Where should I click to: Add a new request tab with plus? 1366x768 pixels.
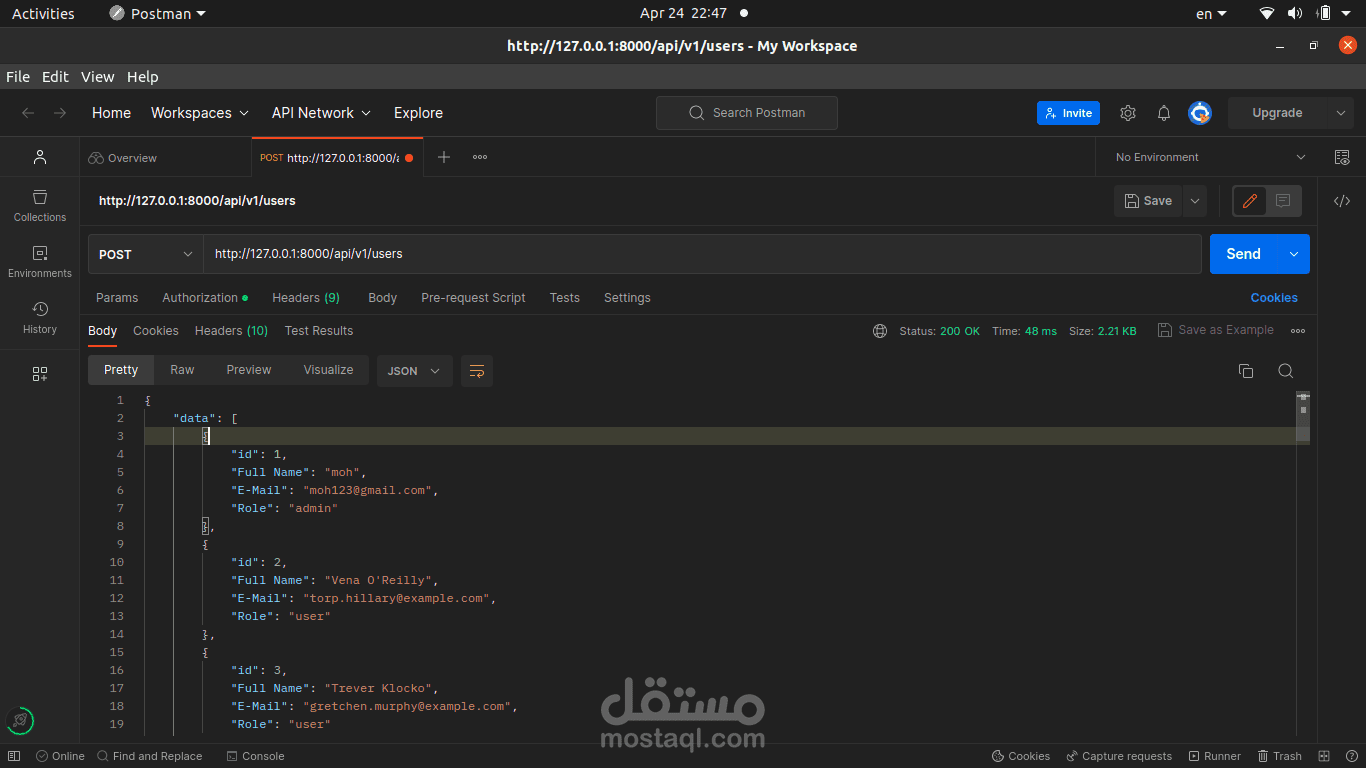tap(444, 157)
